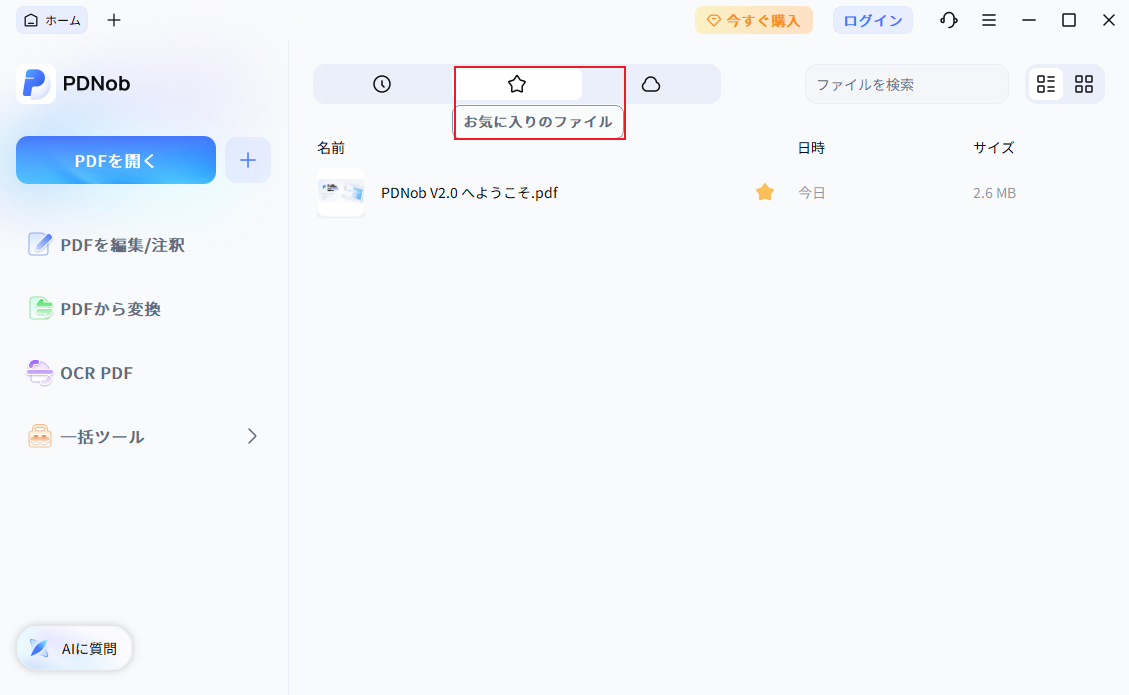Click the 今すぐ購入 purchase button
The width and height of the screenshot is (1129, 695).
(754, 19)
